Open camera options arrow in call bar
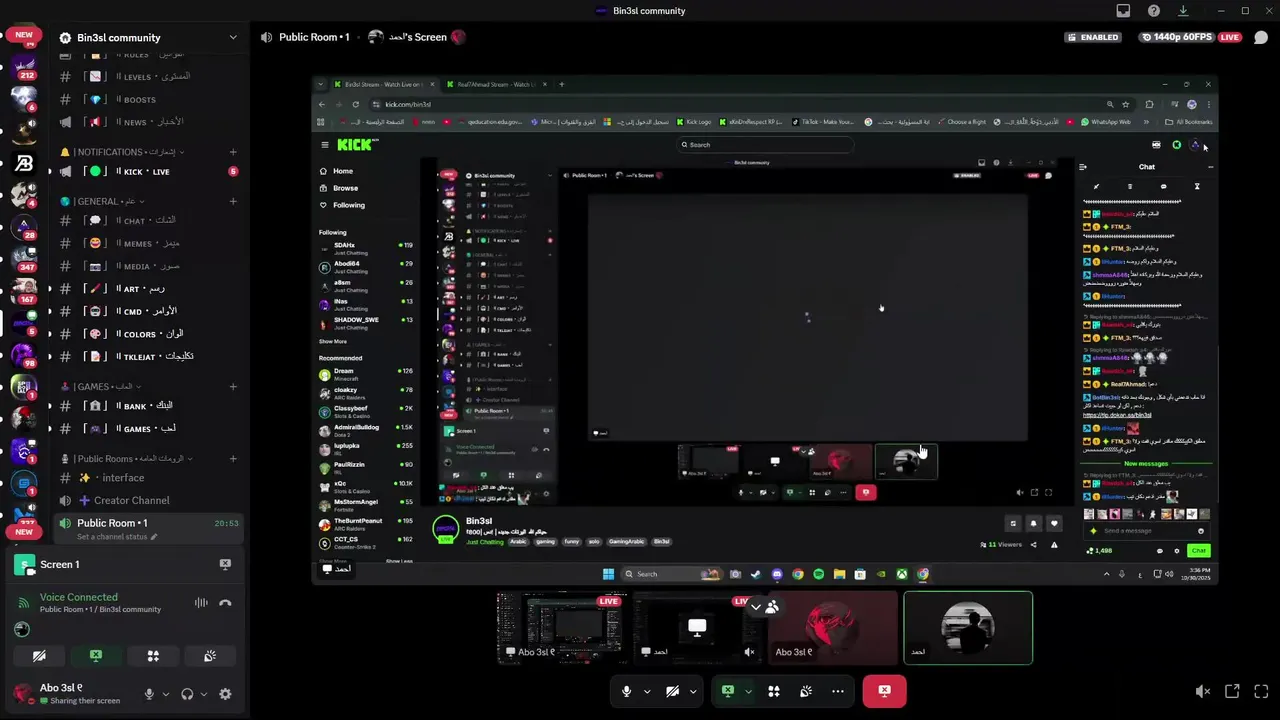This screenshot has width=1280, height=720. coord(693,691)
